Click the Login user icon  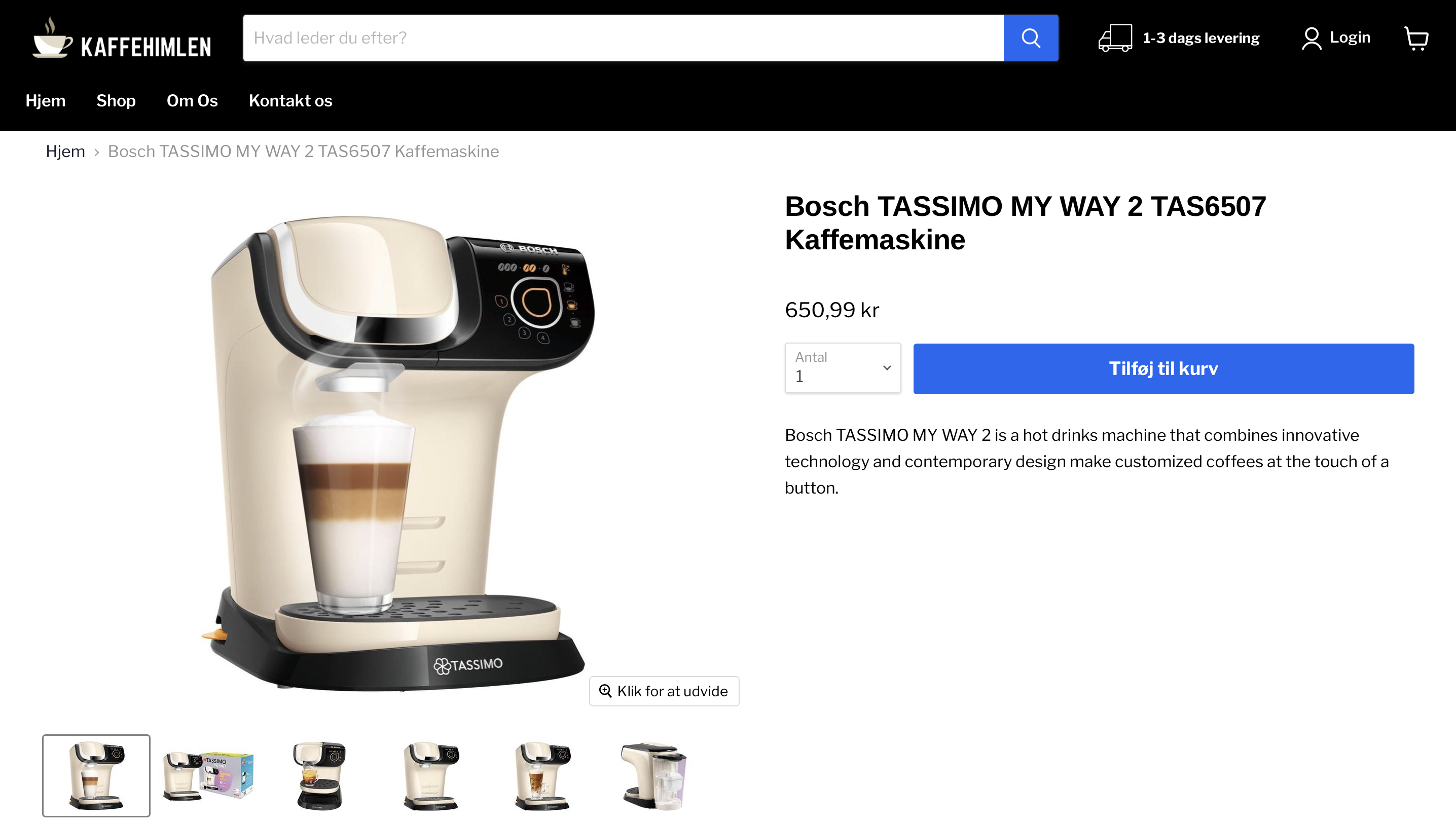point(1311,38)
